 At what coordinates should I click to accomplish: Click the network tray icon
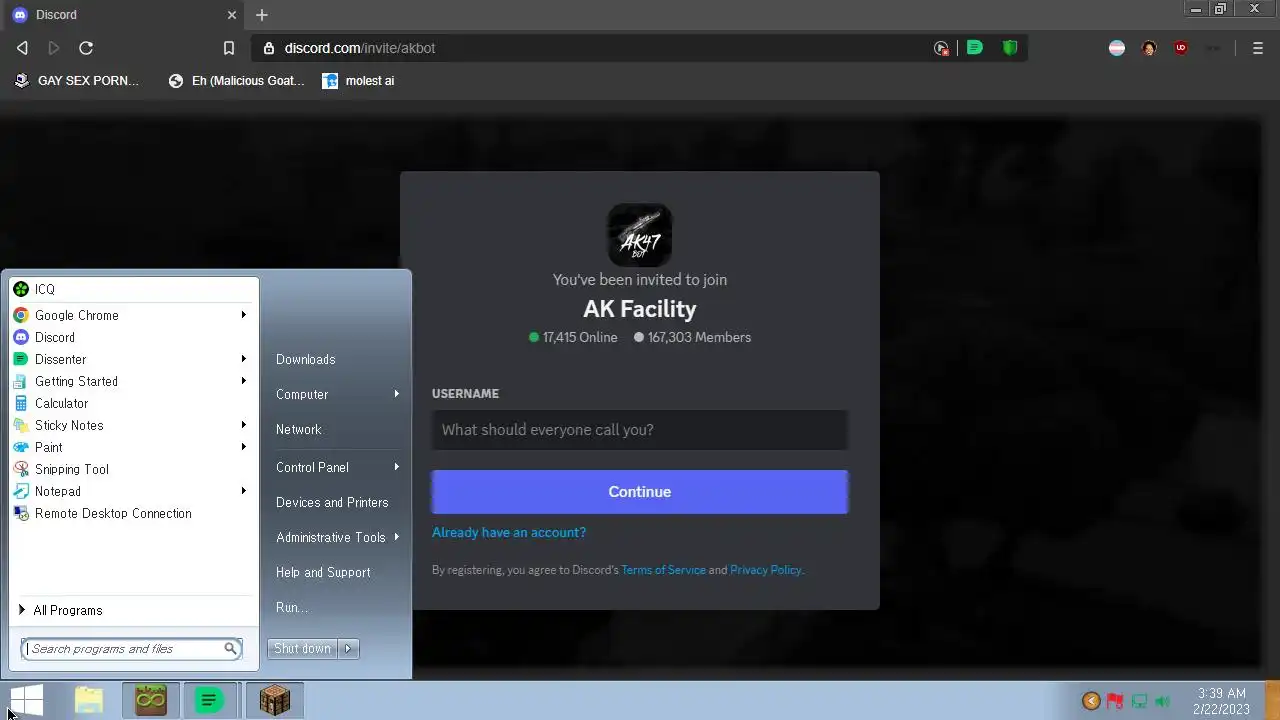coord(1139,701)
